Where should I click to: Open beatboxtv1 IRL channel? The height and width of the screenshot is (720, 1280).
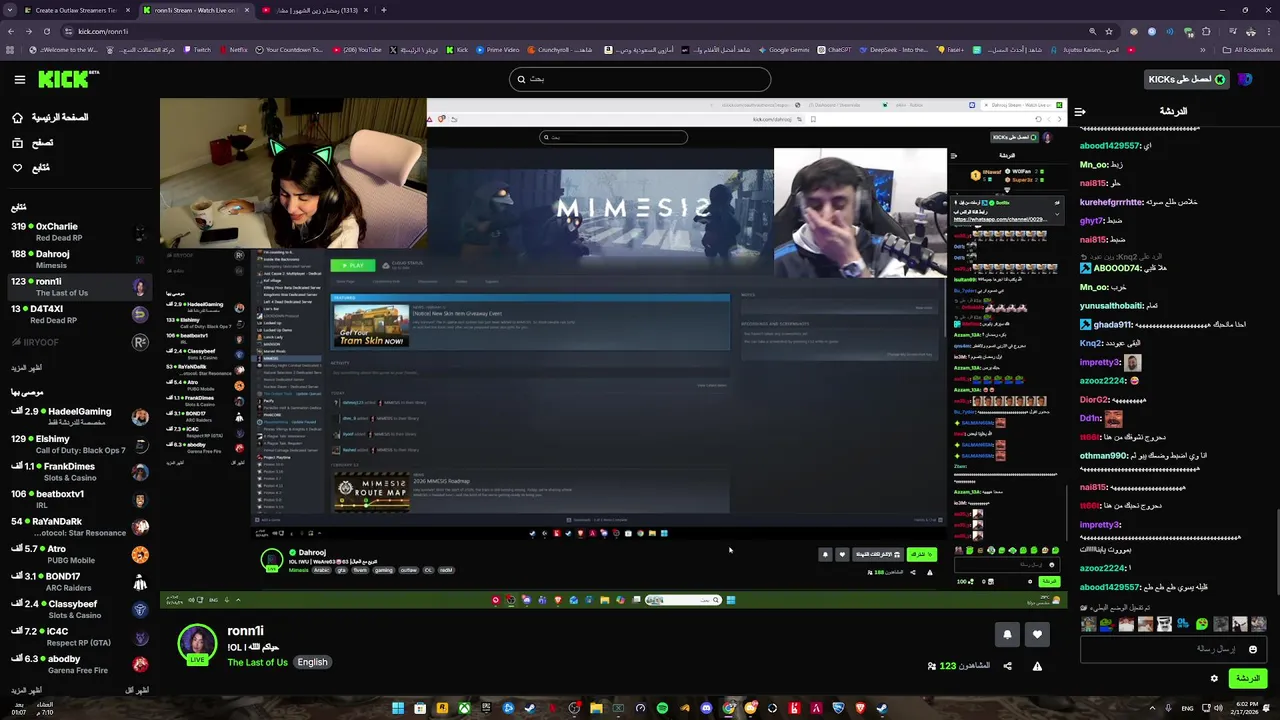click(x=78, y=499)
